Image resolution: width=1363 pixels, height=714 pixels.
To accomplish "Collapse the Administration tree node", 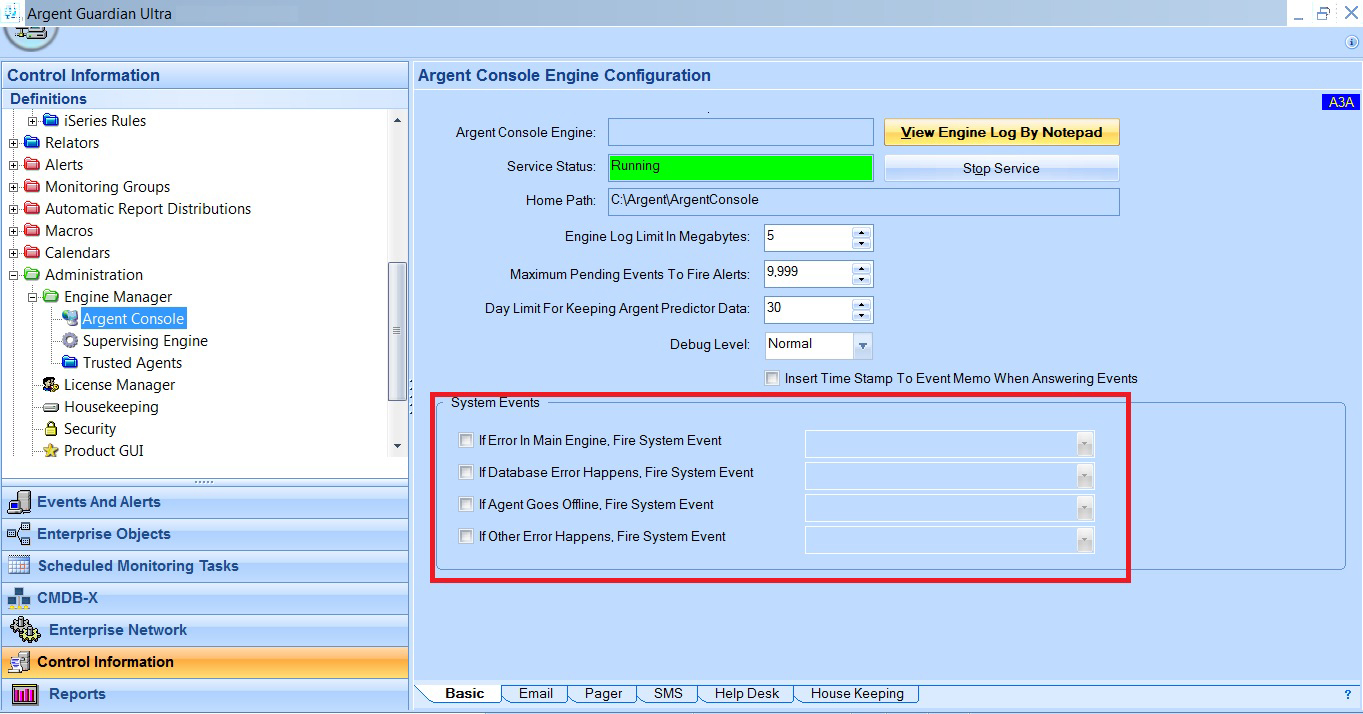I will point(14,275).
